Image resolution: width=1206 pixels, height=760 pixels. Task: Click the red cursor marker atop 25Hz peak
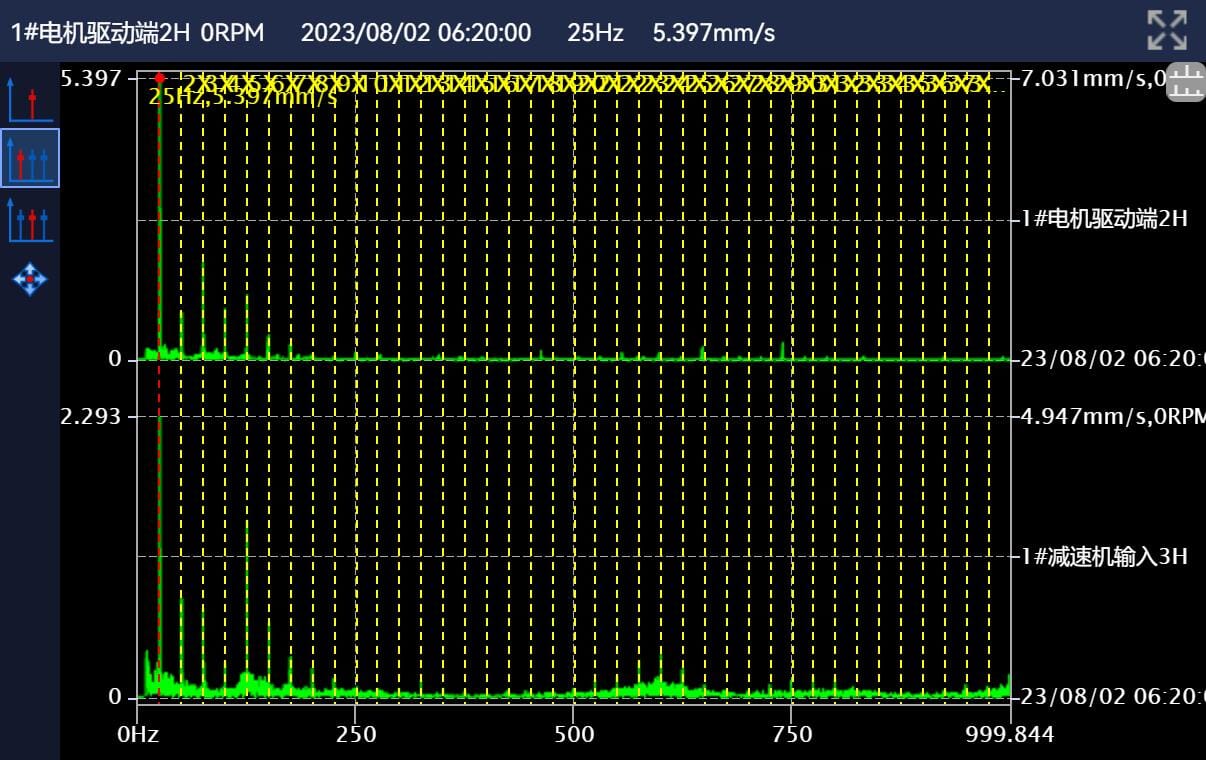(159, 78)
